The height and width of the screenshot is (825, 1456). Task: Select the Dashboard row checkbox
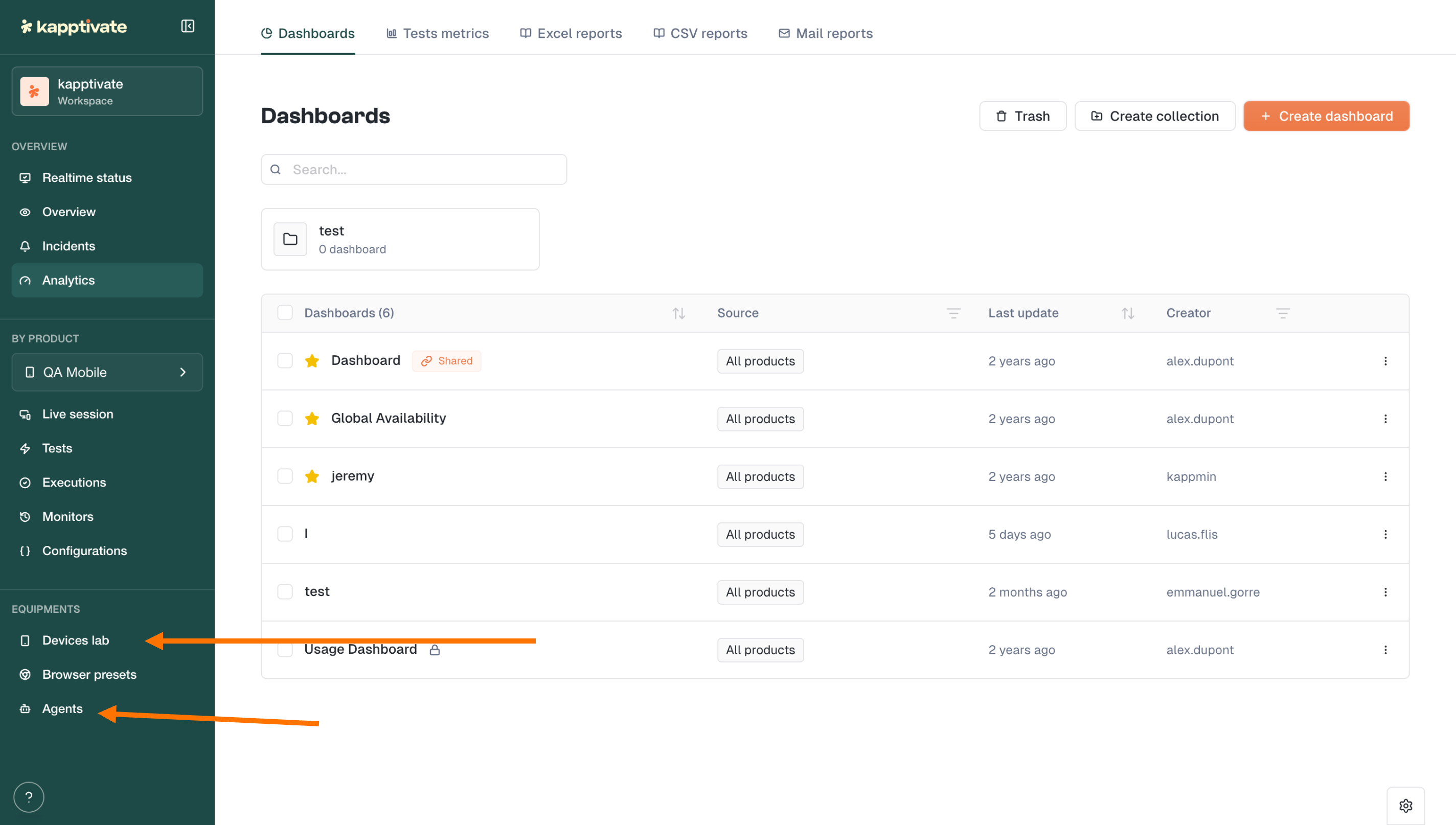(285, 361)
